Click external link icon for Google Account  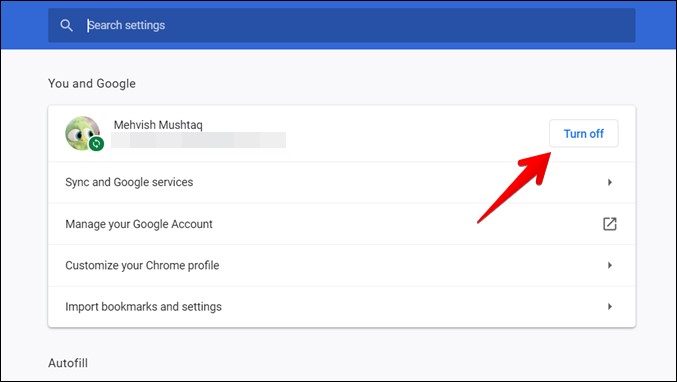click(610, 224)
